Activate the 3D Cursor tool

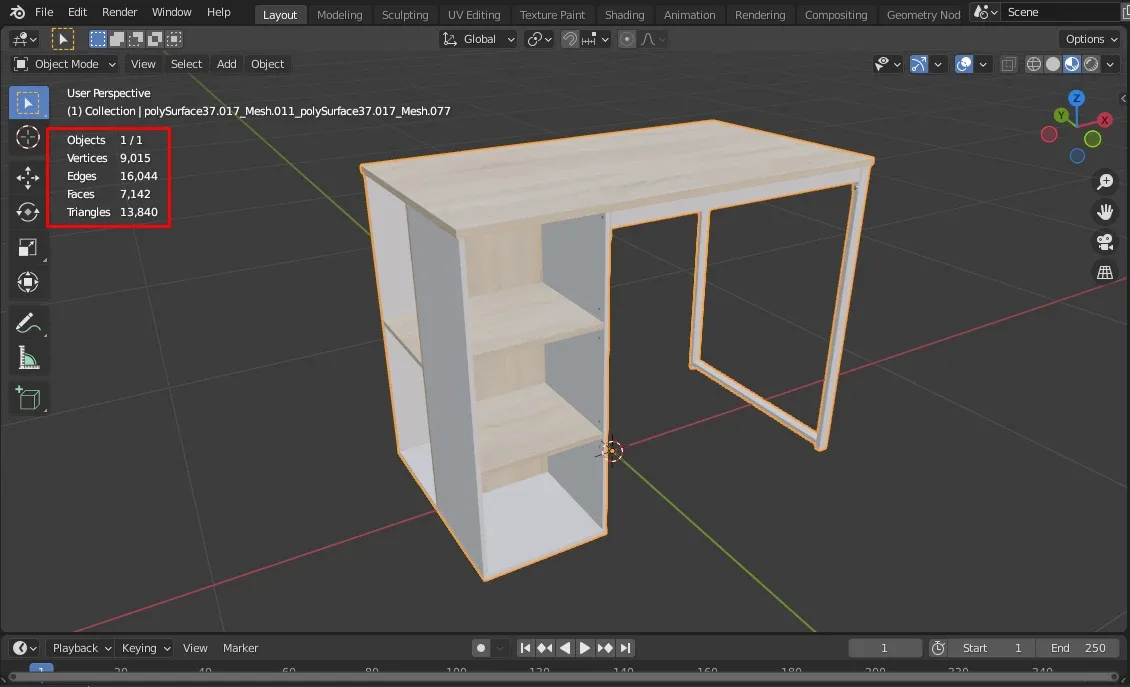pos(28,137)
